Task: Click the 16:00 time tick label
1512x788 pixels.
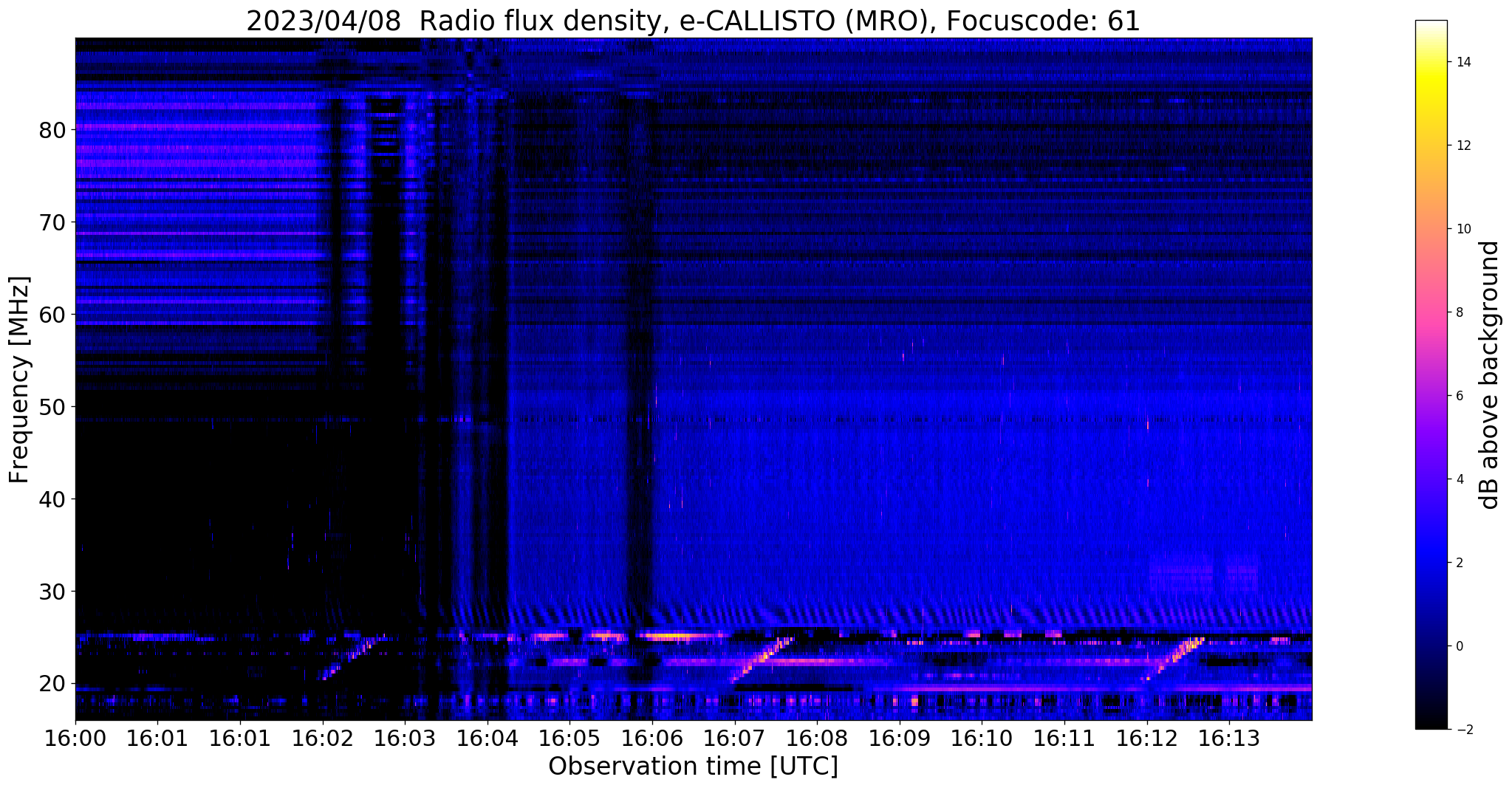Action: tap(75, 739)
